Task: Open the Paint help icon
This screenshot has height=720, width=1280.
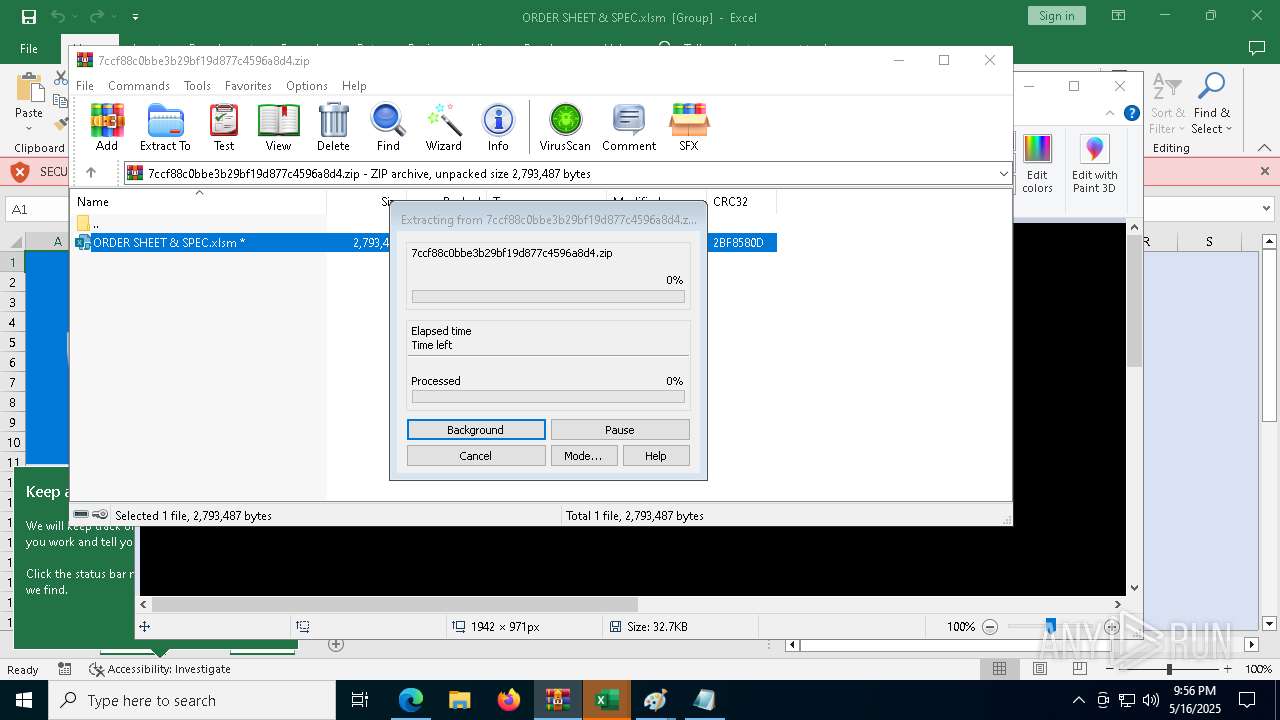Action: coord(1132,113)
